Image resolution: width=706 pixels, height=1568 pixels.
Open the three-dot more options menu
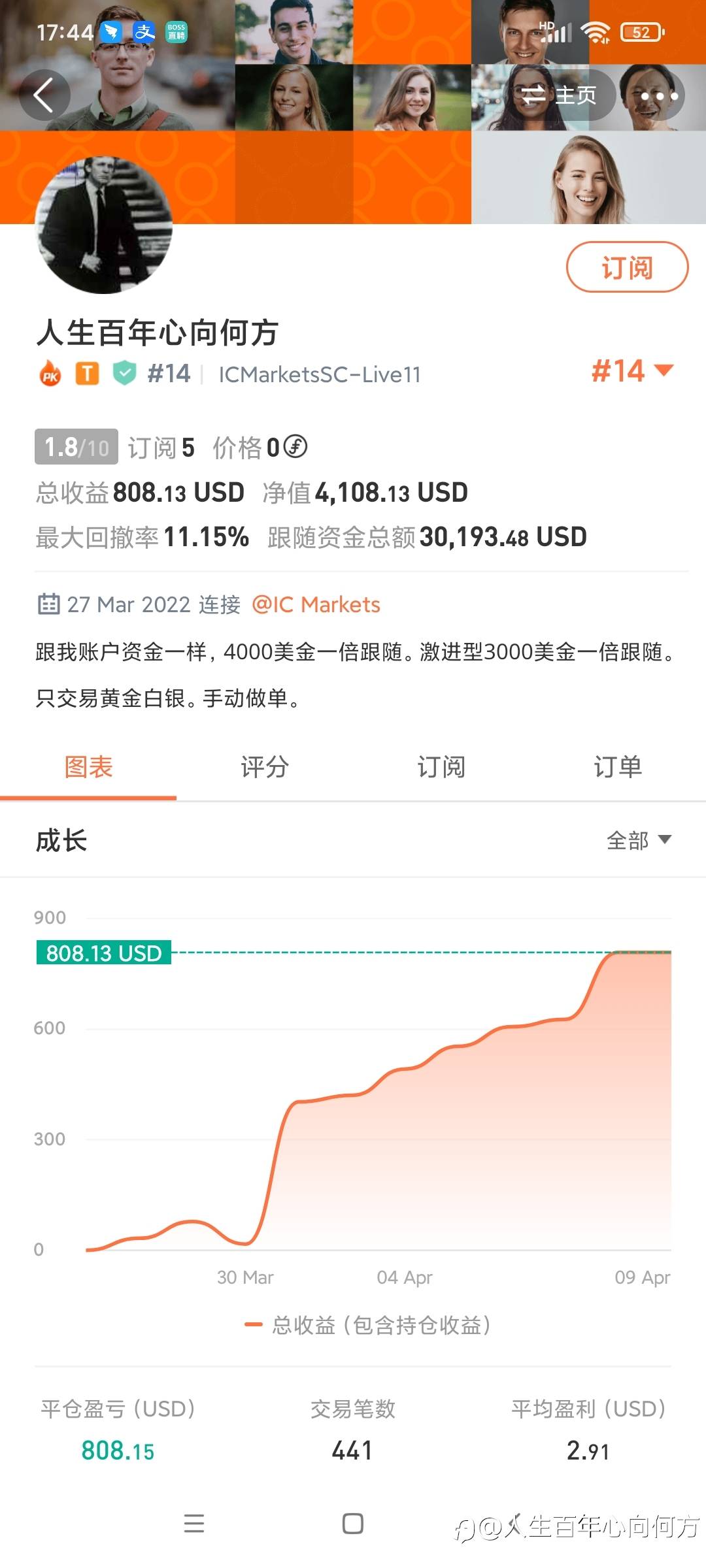(658, 96)
